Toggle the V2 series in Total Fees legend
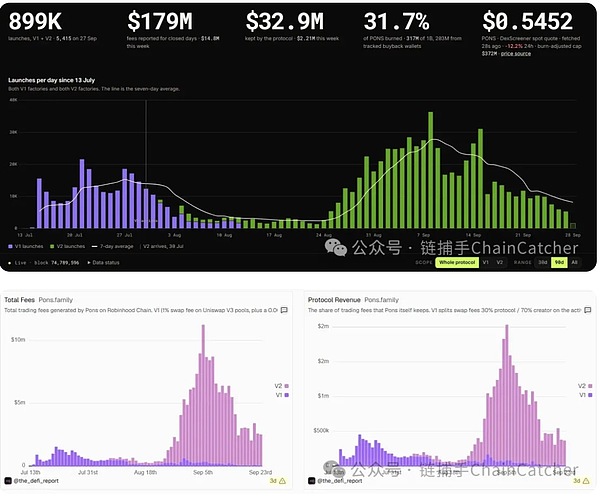 click(x=281, y=386)
